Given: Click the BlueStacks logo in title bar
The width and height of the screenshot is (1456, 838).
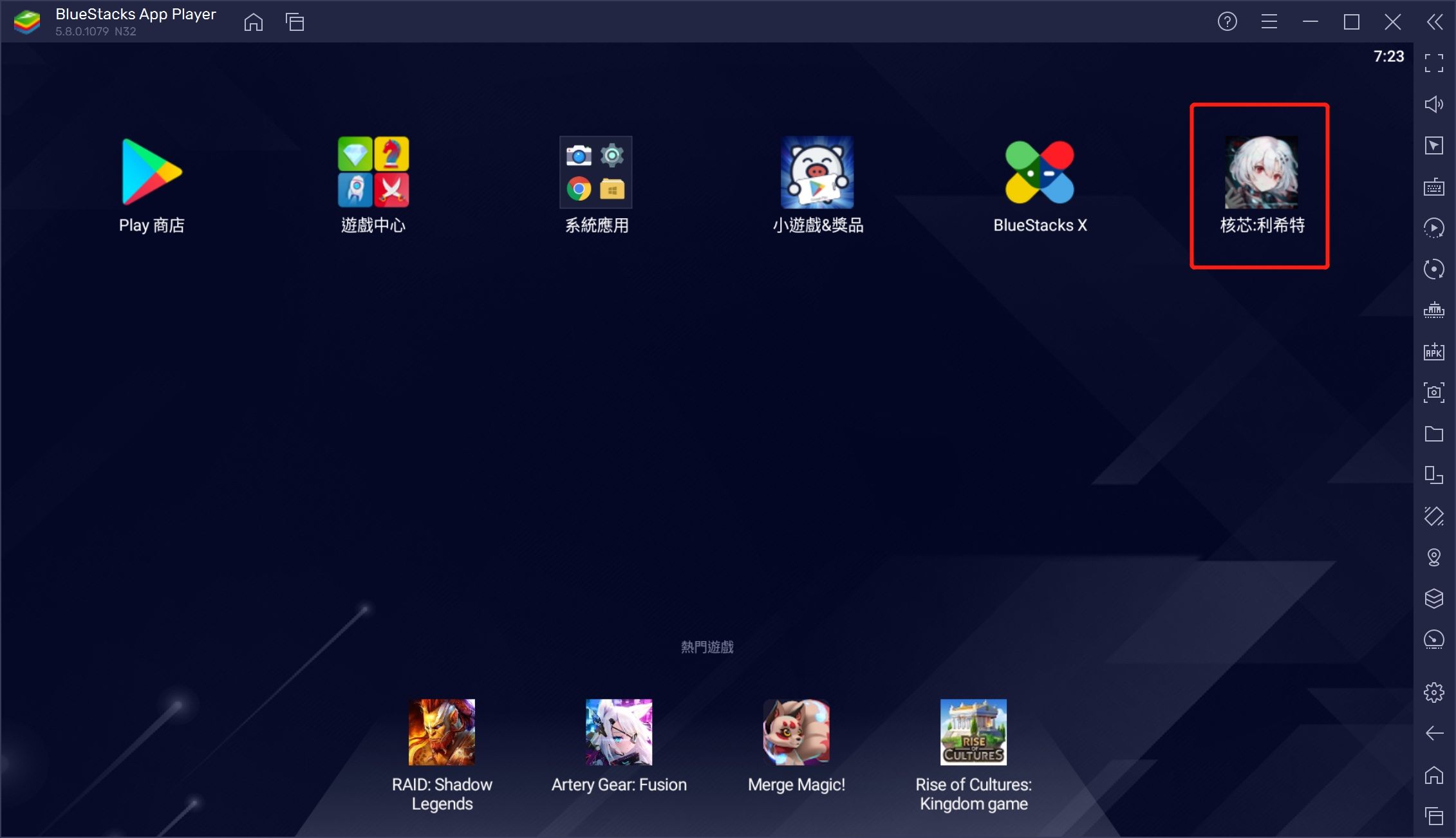Looking at the screenshot, I should 27,22.
